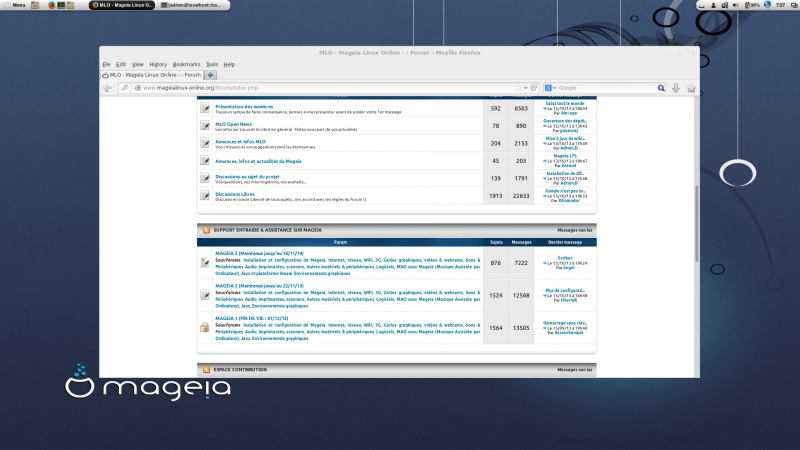The image size is (800, 450).
Task: Click message count 22633 for Discussions Libres
Action: coord(521,196)
